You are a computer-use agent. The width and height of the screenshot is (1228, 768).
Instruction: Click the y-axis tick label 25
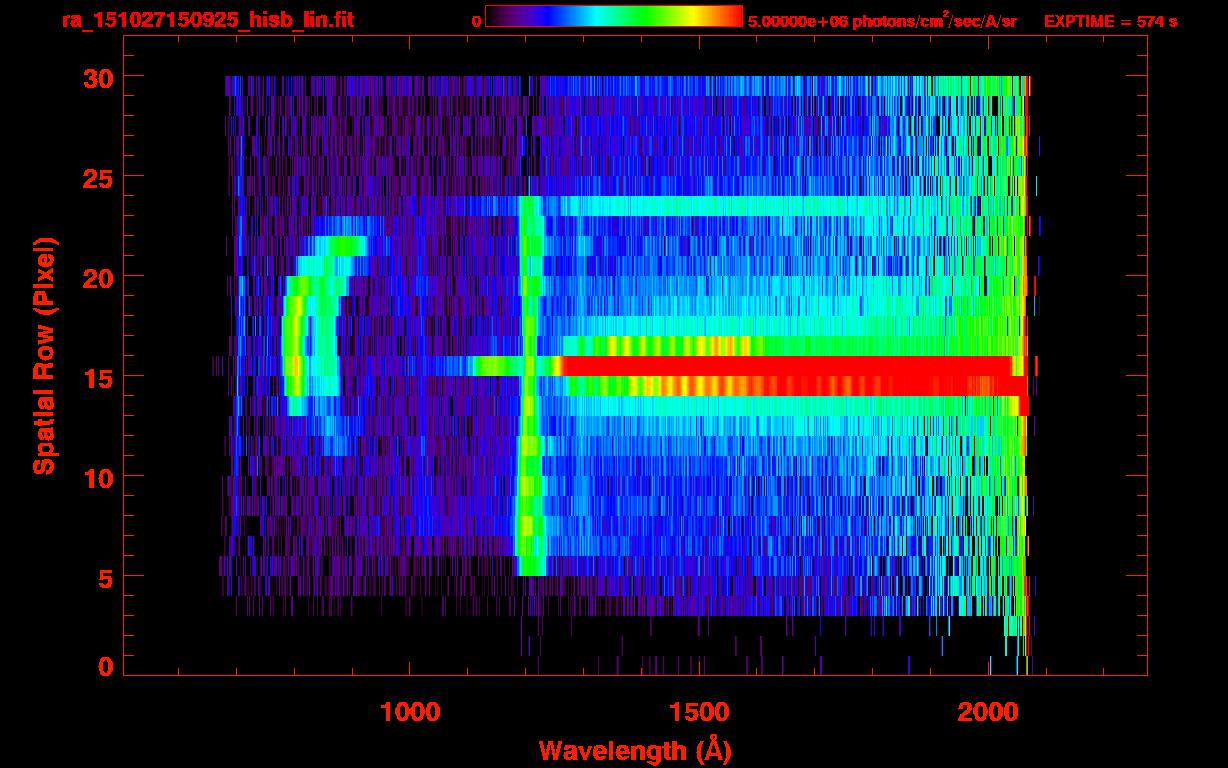click(x=96, y=177)
